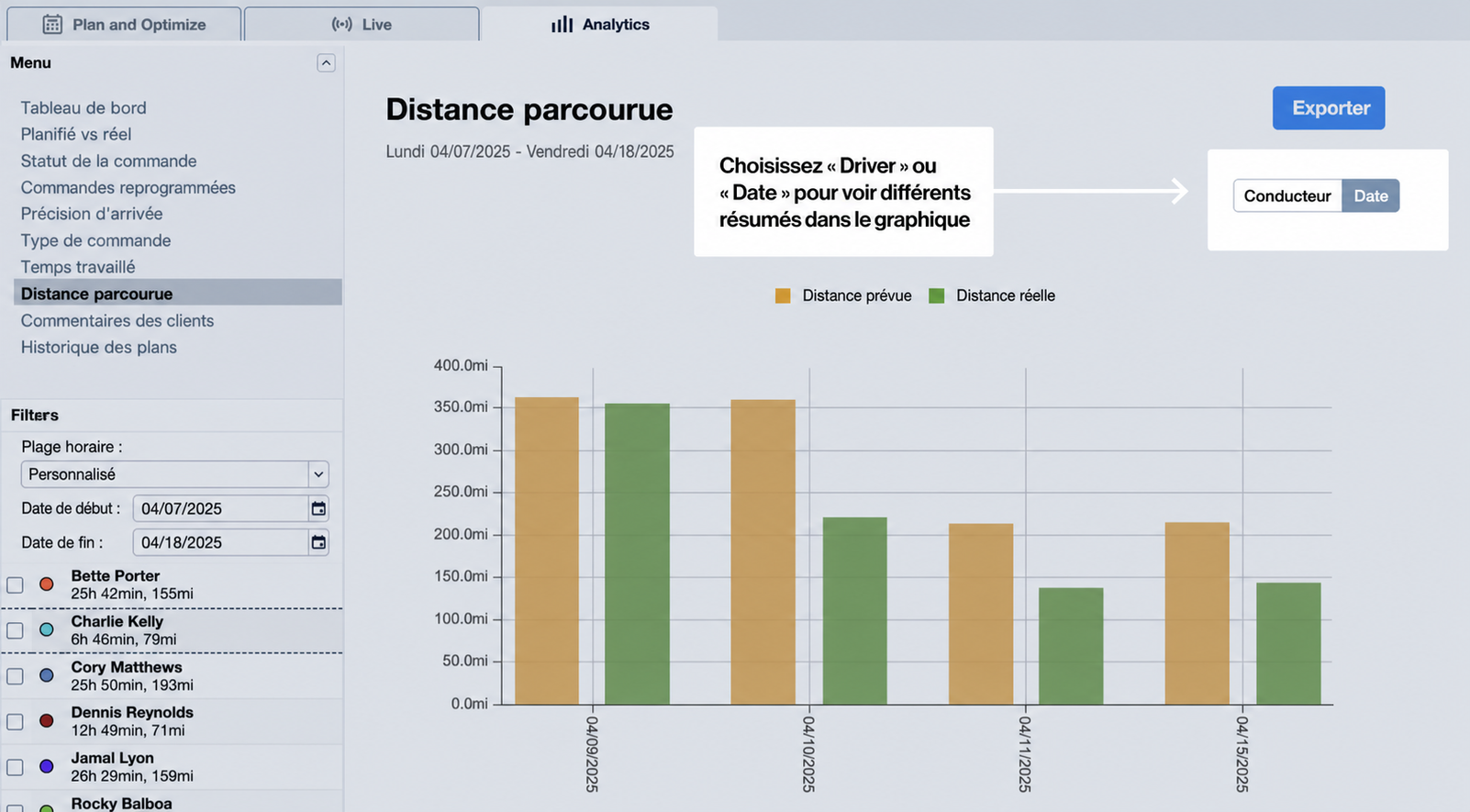Switch chart summary to Date

[1371, 195]
